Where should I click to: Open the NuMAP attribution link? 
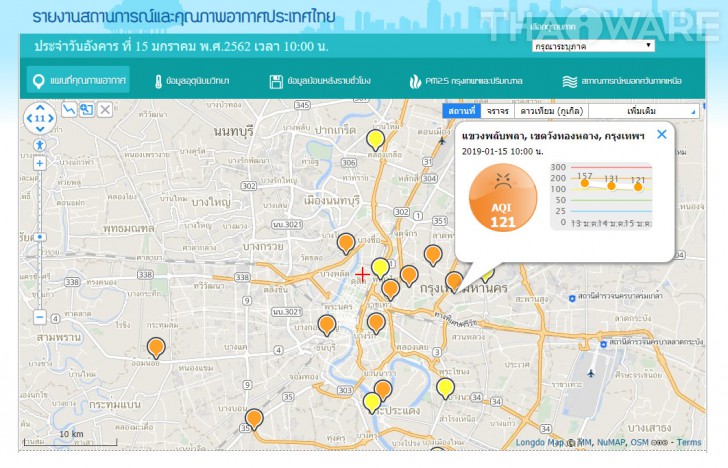point(611,442)
